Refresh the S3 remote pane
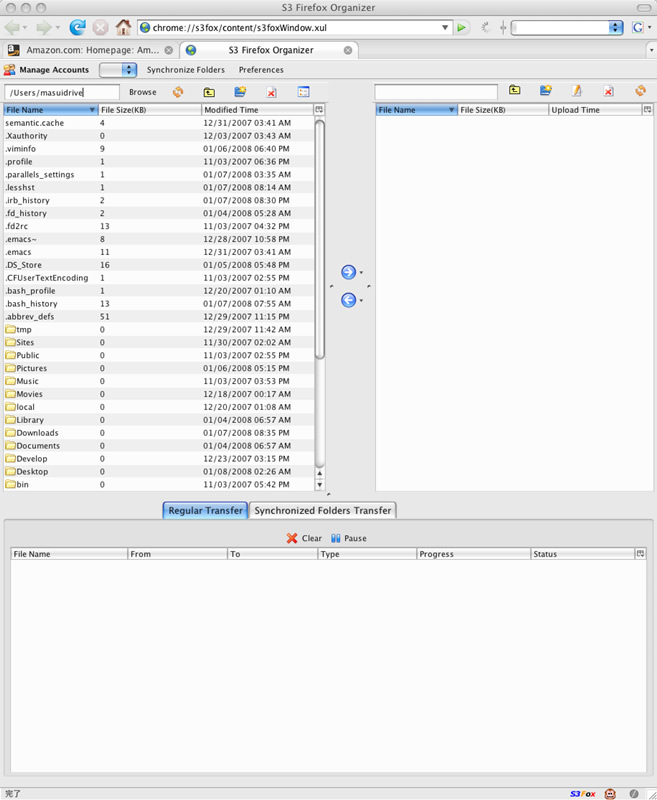This screenshot has width=657, height=800. [640, 90]
